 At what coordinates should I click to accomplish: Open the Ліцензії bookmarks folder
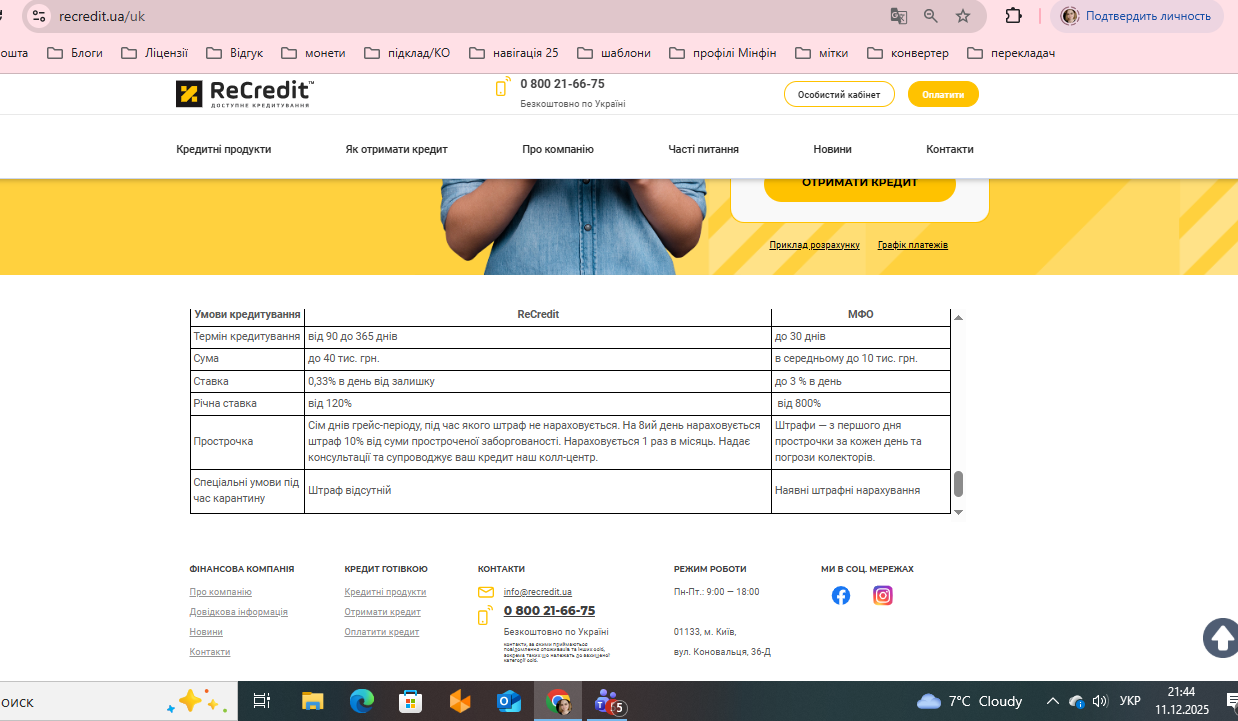[x=154, y=53]
